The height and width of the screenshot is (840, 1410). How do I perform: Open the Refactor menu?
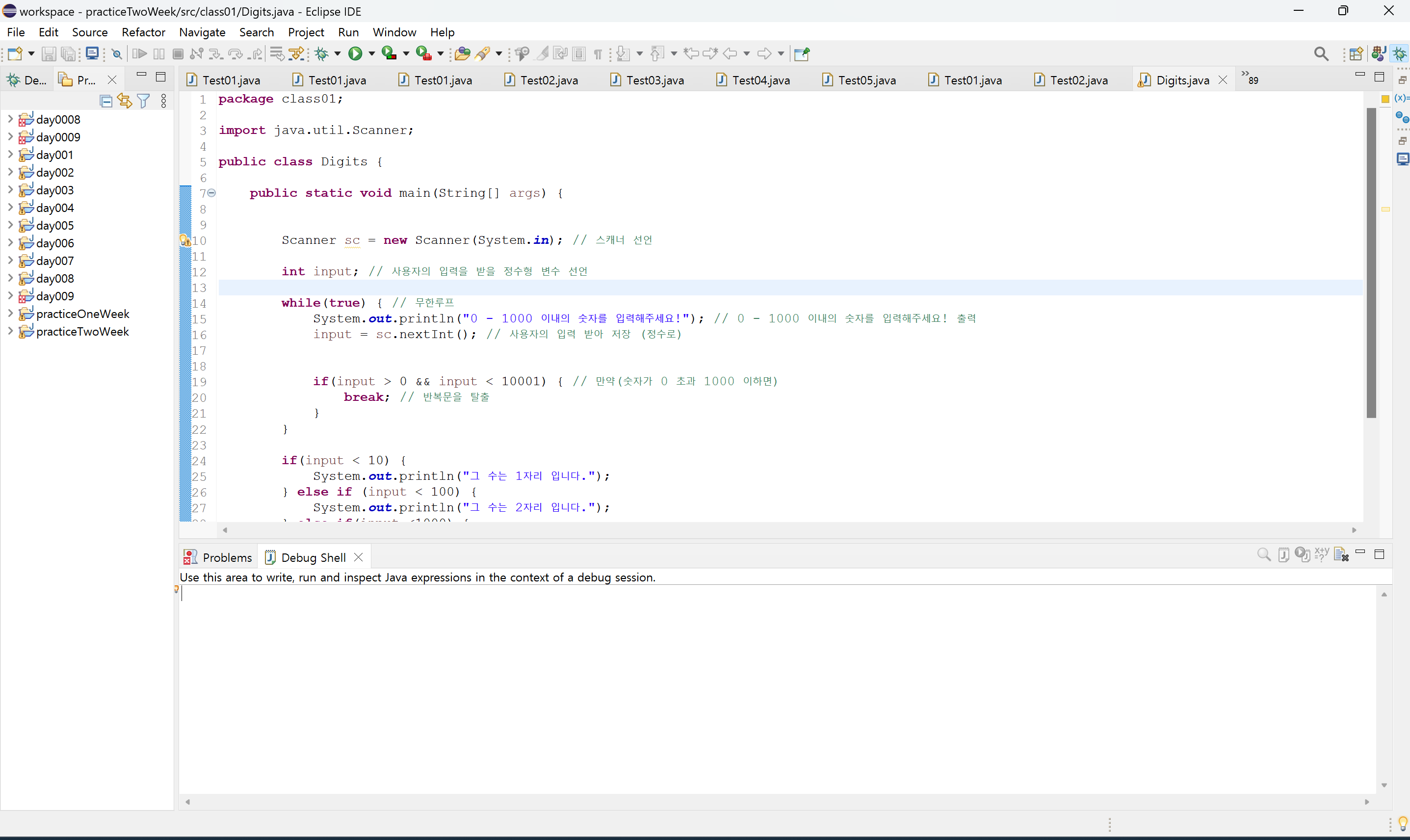tap(143, 32)
